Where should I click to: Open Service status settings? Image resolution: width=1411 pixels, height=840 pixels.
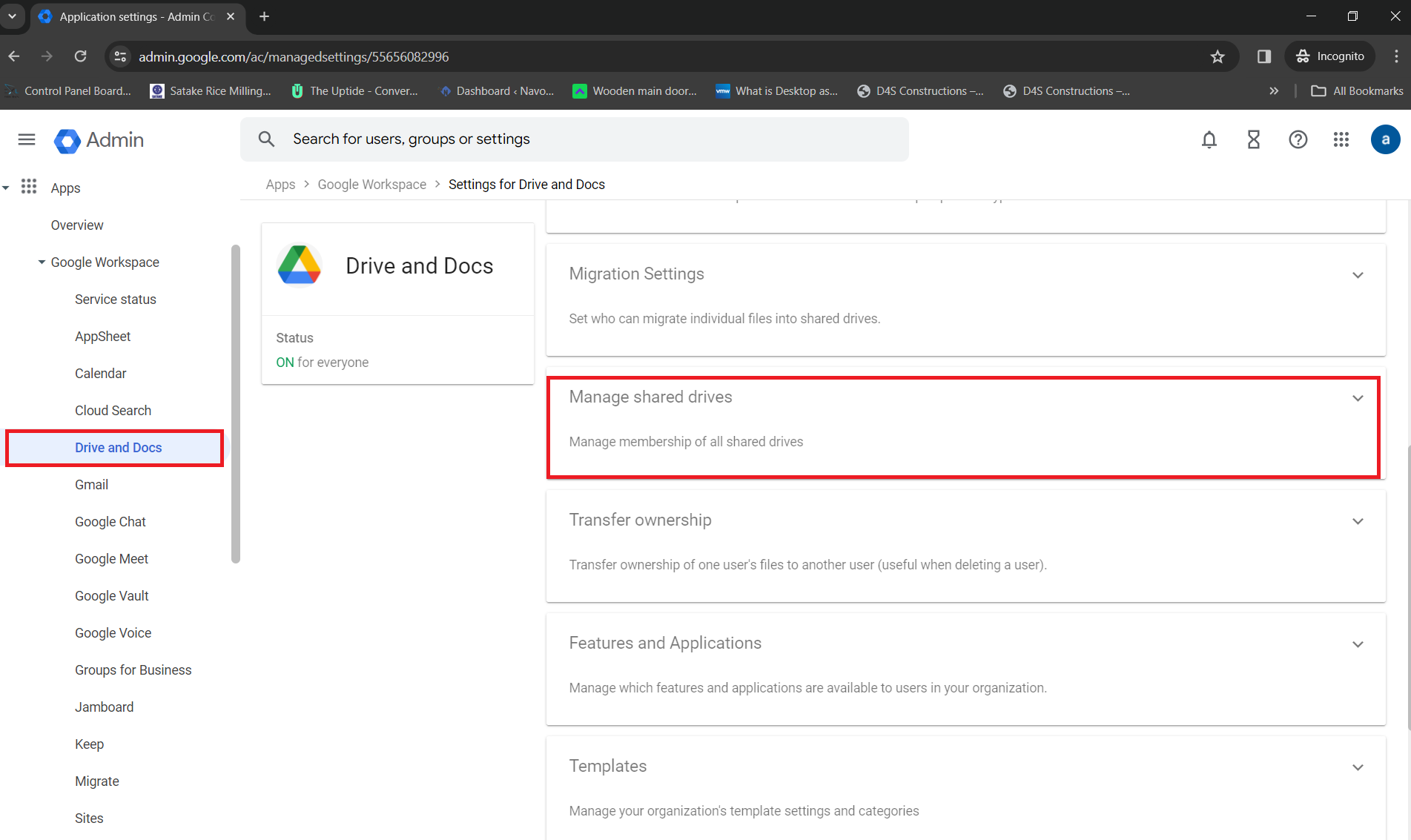116,299
